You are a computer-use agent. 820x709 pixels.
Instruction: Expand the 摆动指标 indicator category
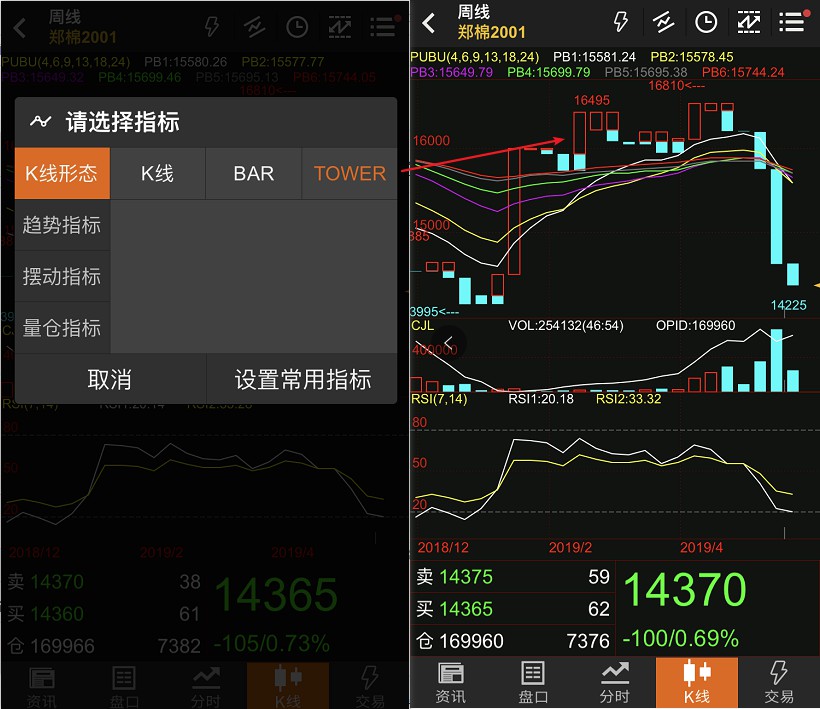tap(62, 277)
